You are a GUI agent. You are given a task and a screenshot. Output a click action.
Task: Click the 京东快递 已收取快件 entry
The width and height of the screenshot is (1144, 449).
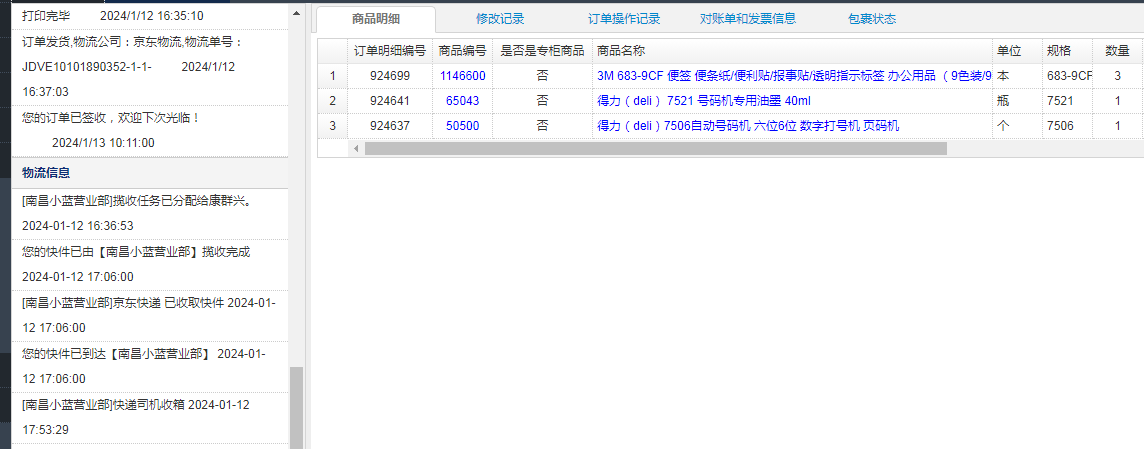150,315
